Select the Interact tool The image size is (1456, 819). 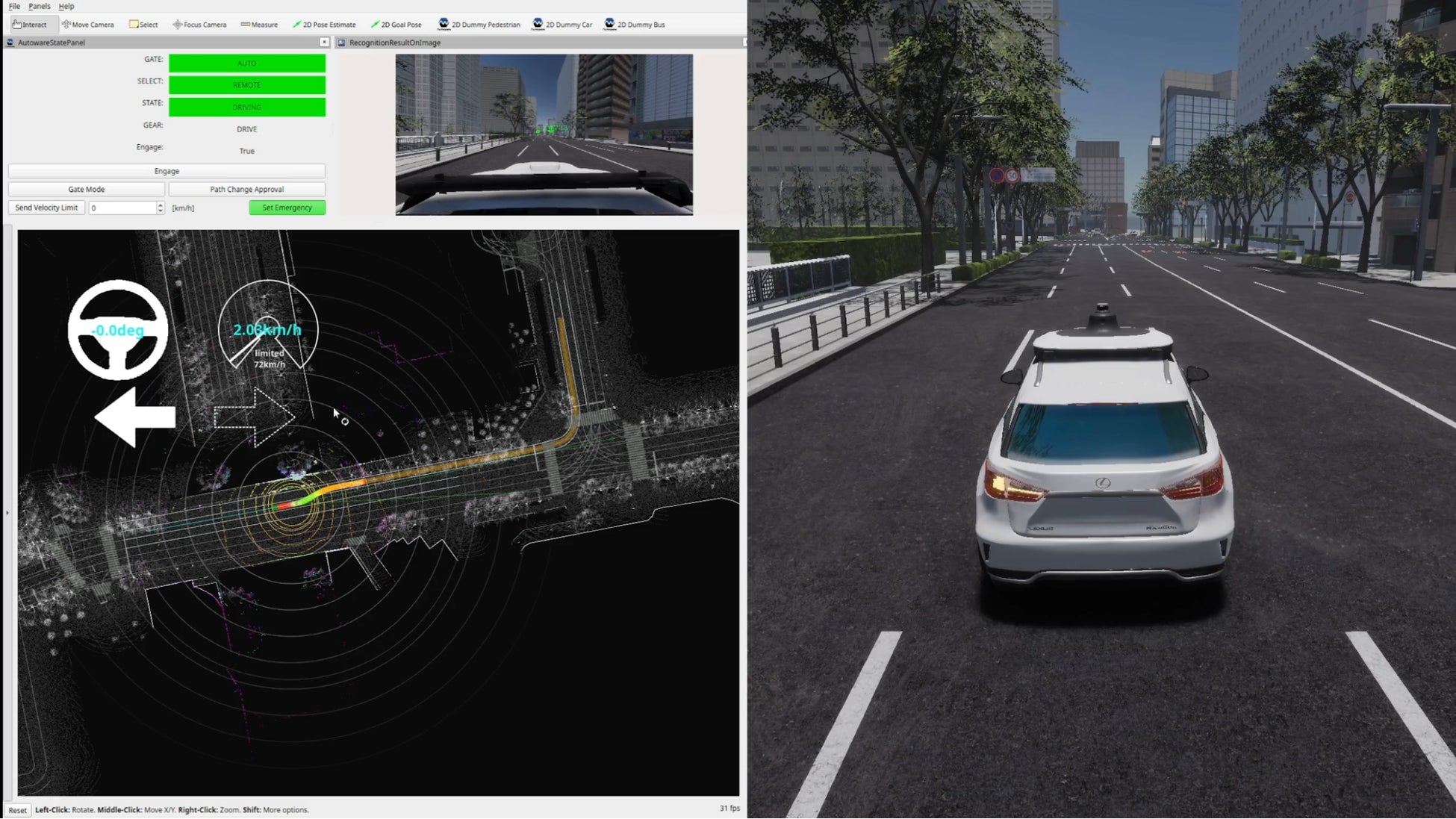(30, 25)
